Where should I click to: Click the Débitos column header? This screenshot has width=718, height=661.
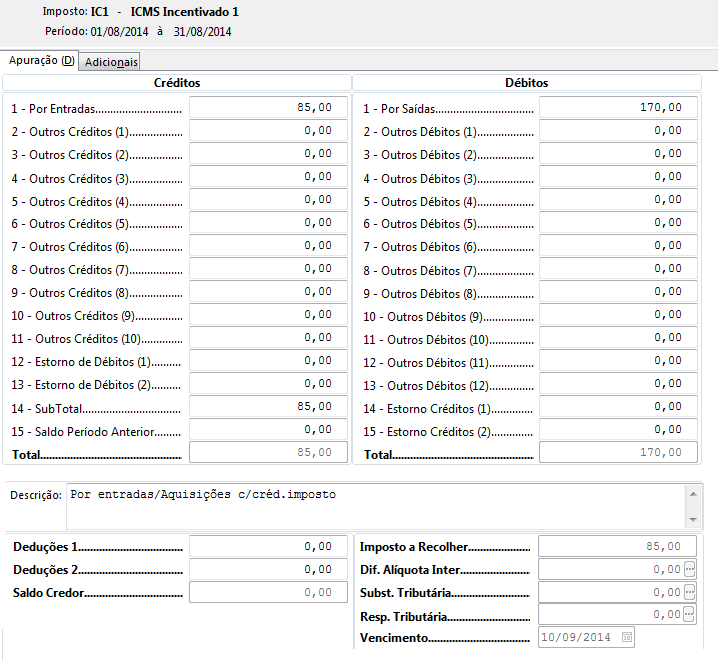tap(527, 83)
